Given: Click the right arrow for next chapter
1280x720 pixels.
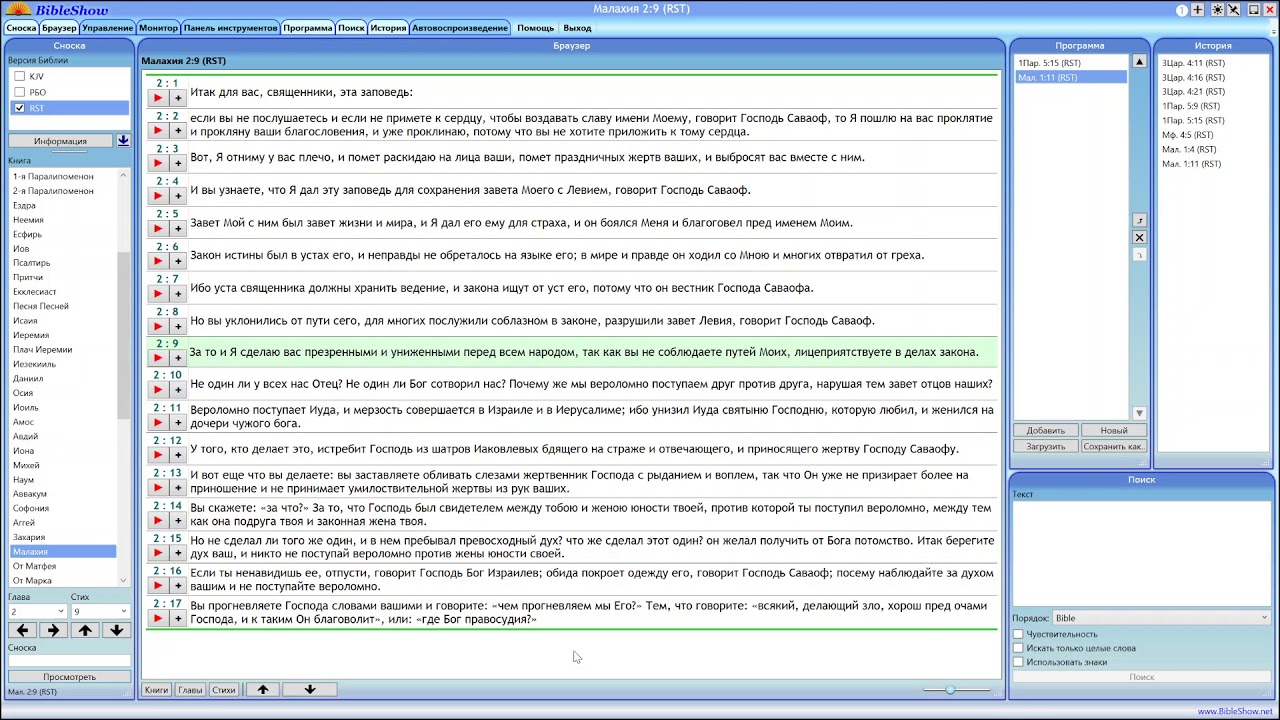Looking at the screenshot, I should pos(53,630).
